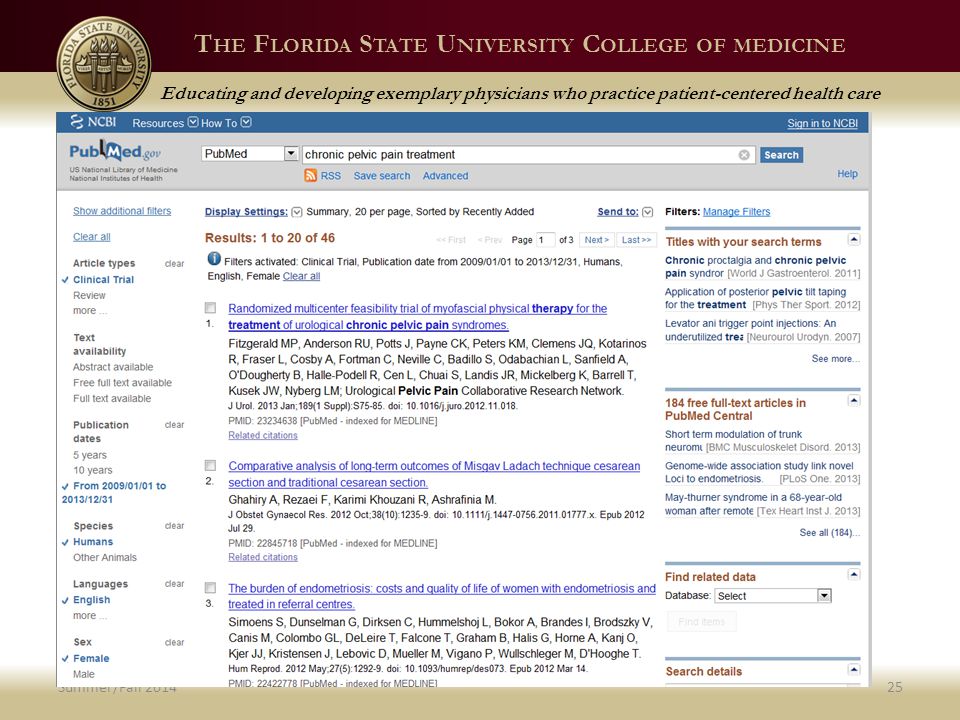Open Genome-wide association study endometriosis article
Screen dimensions: 960x720
click(759, 472)
